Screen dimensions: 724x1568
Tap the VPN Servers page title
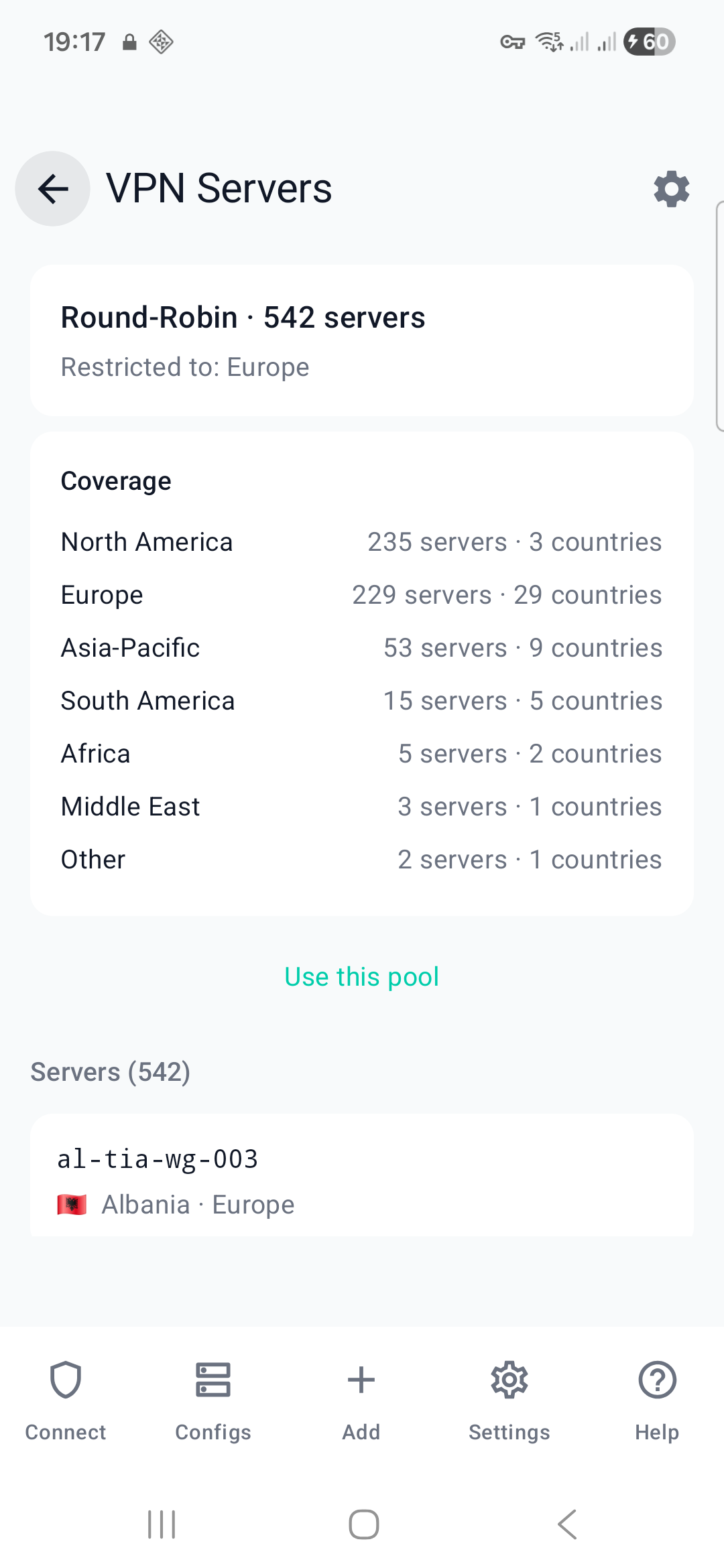point(219,188)
